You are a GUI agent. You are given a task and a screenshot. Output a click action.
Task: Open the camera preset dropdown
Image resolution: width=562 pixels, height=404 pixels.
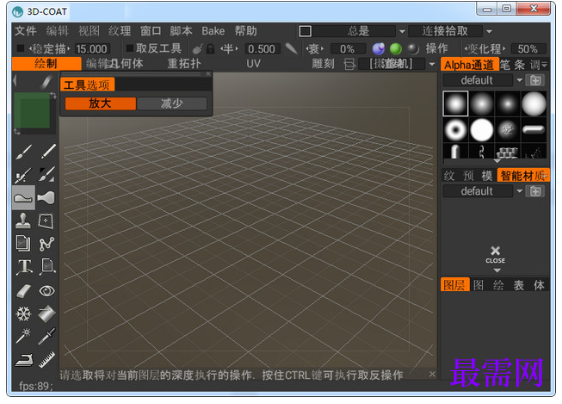(432, 64)
